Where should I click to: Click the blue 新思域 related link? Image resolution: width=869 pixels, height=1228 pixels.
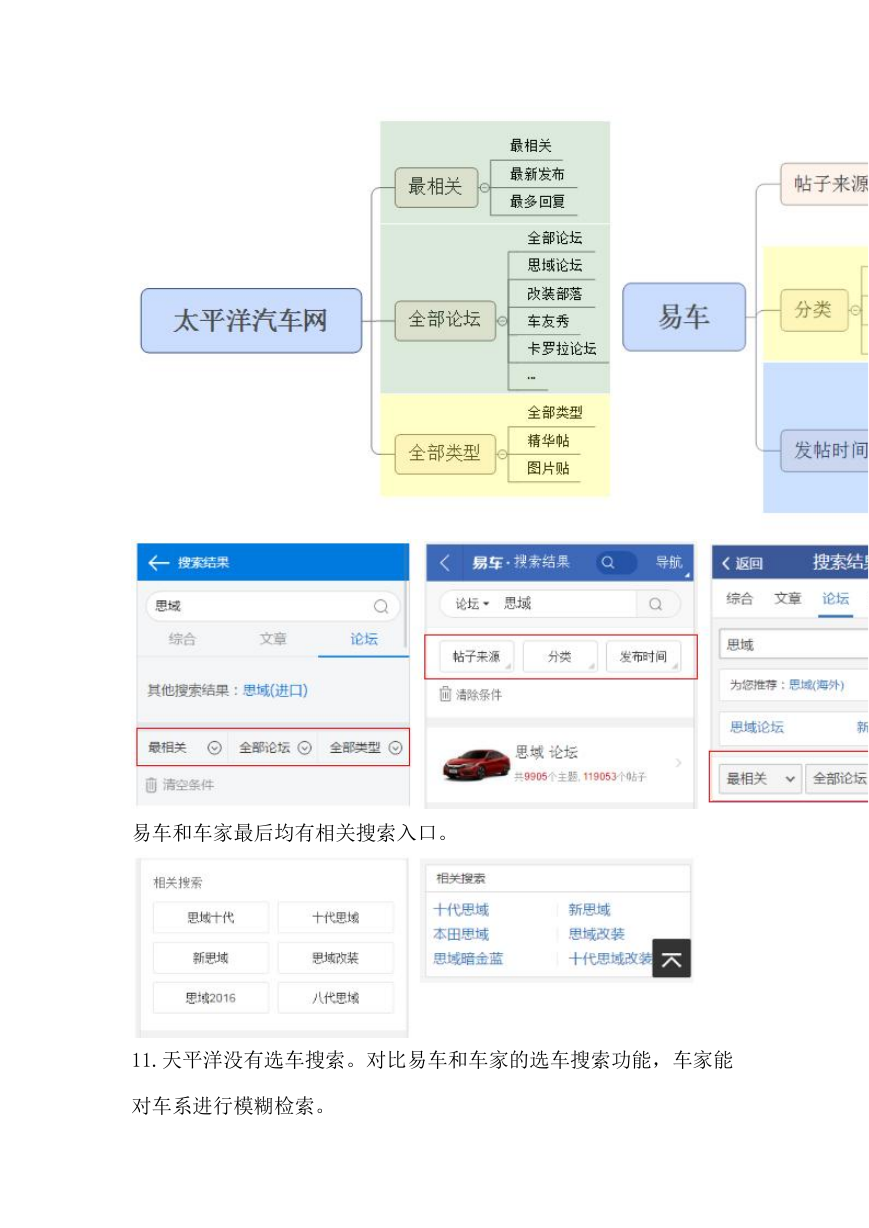pyautogui.click(x=589, y=910)
